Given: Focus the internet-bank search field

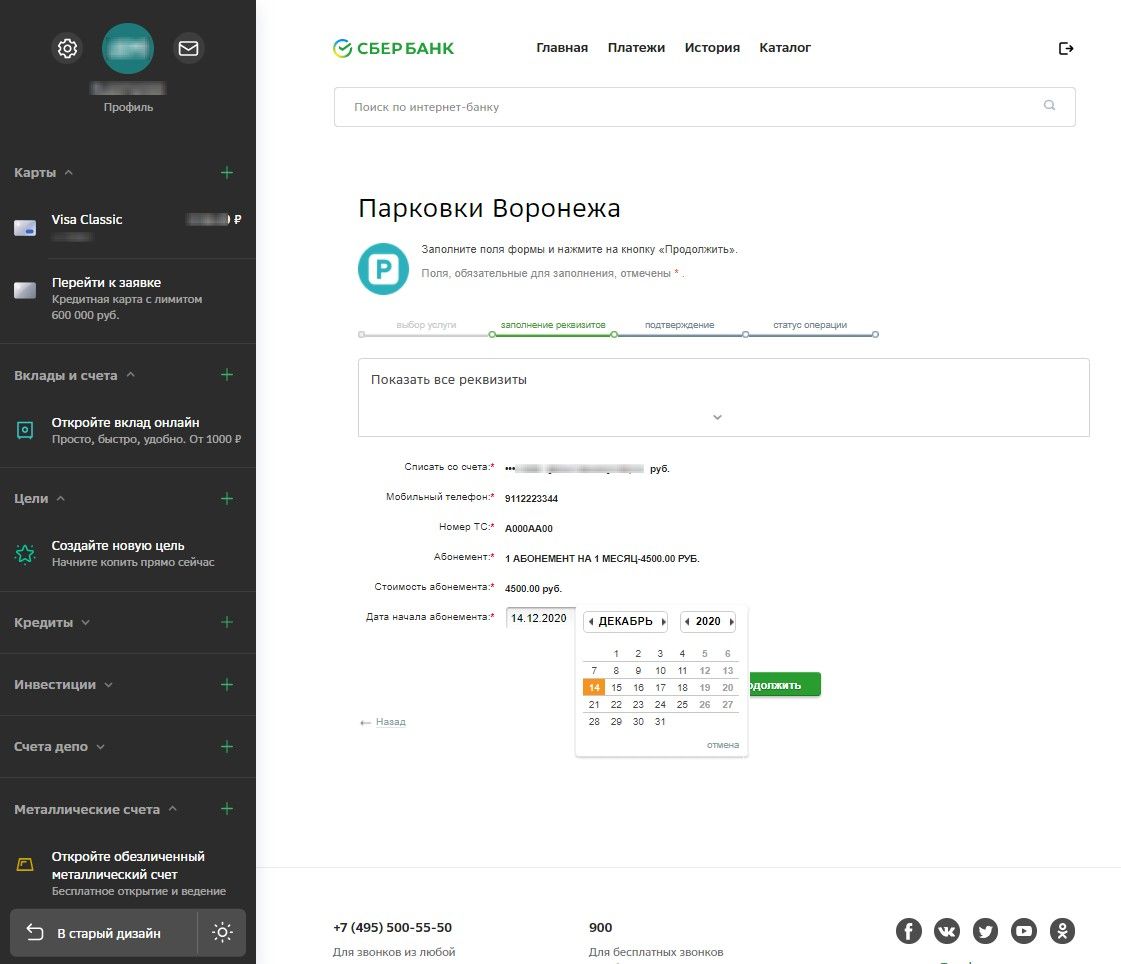Looking at the screenshot, I should pos(704,107).
